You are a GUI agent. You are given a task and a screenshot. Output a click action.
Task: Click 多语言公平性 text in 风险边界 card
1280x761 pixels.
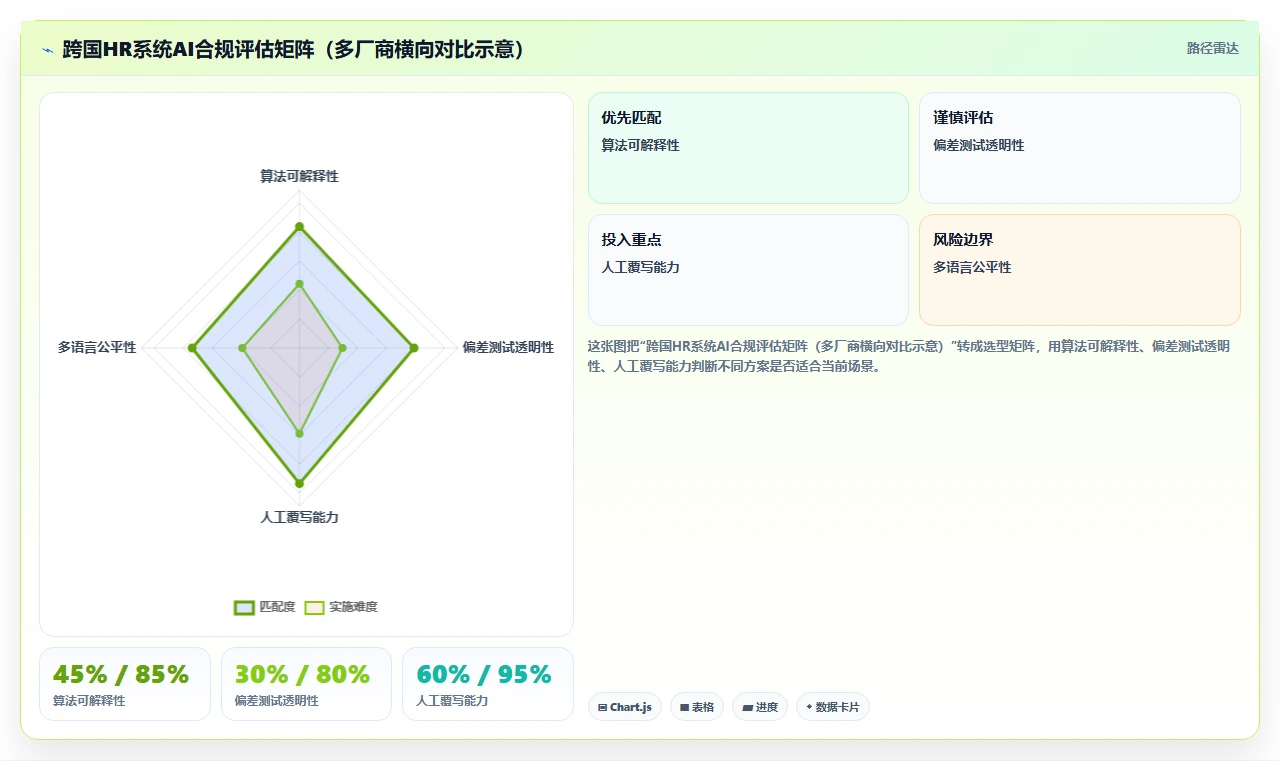[972, 267]
